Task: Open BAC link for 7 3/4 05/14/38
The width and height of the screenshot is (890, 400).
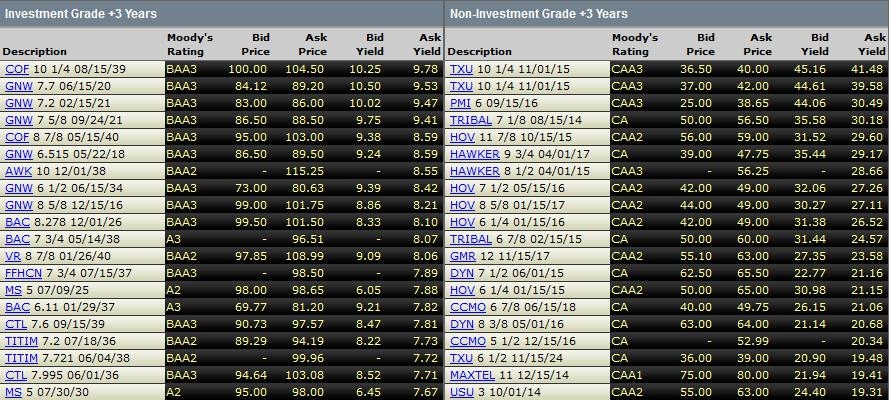Action: (17, 239)
